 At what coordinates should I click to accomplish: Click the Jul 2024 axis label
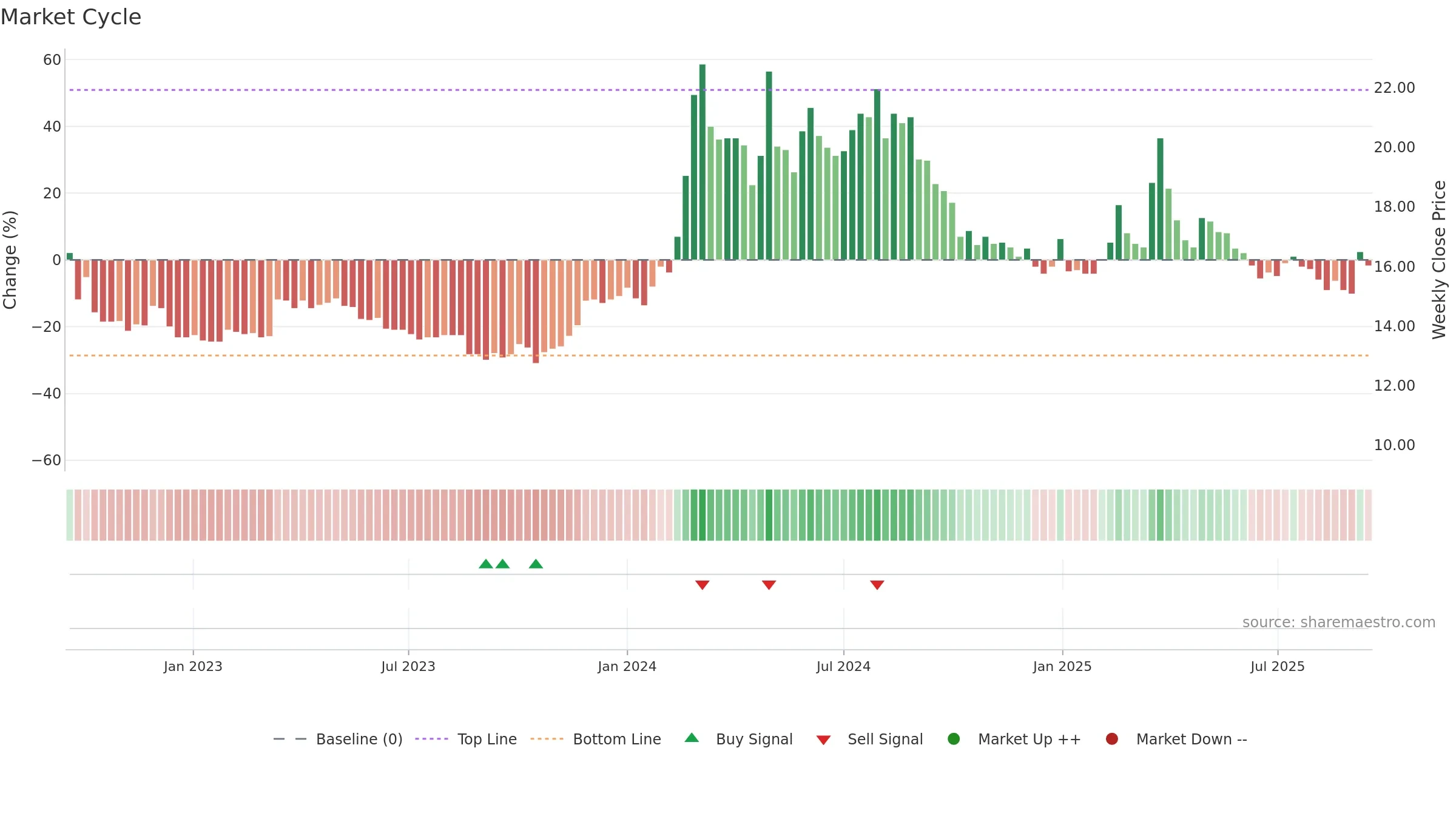point(843,667)
